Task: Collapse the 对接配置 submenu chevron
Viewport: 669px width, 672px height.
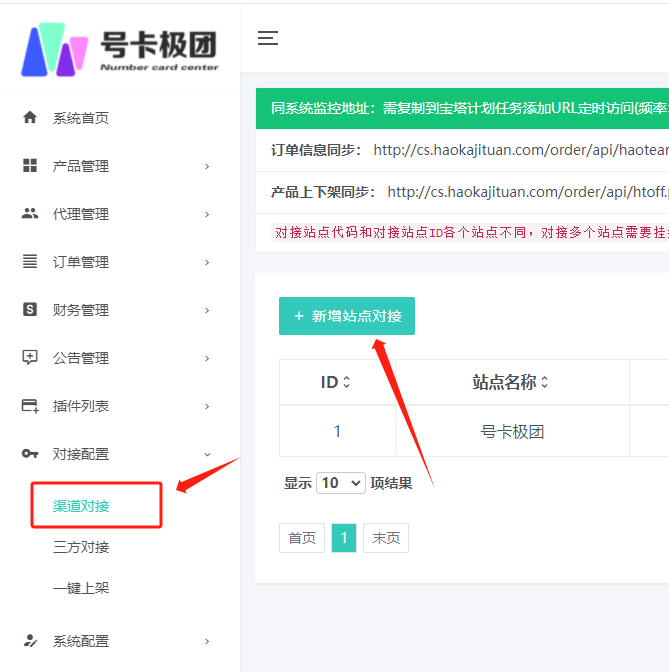Action: coord(207,454)
